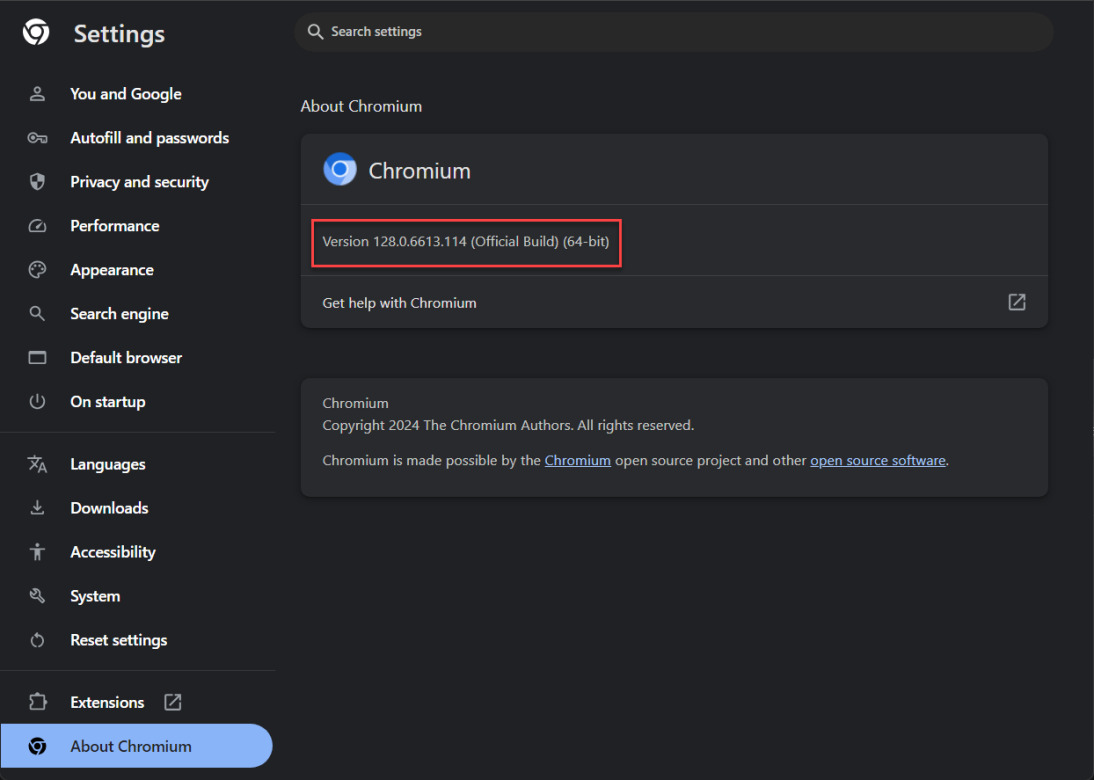Click the download arrow icon in sidebar
The width and height of the screenshot is (1094, 780).
37,508
